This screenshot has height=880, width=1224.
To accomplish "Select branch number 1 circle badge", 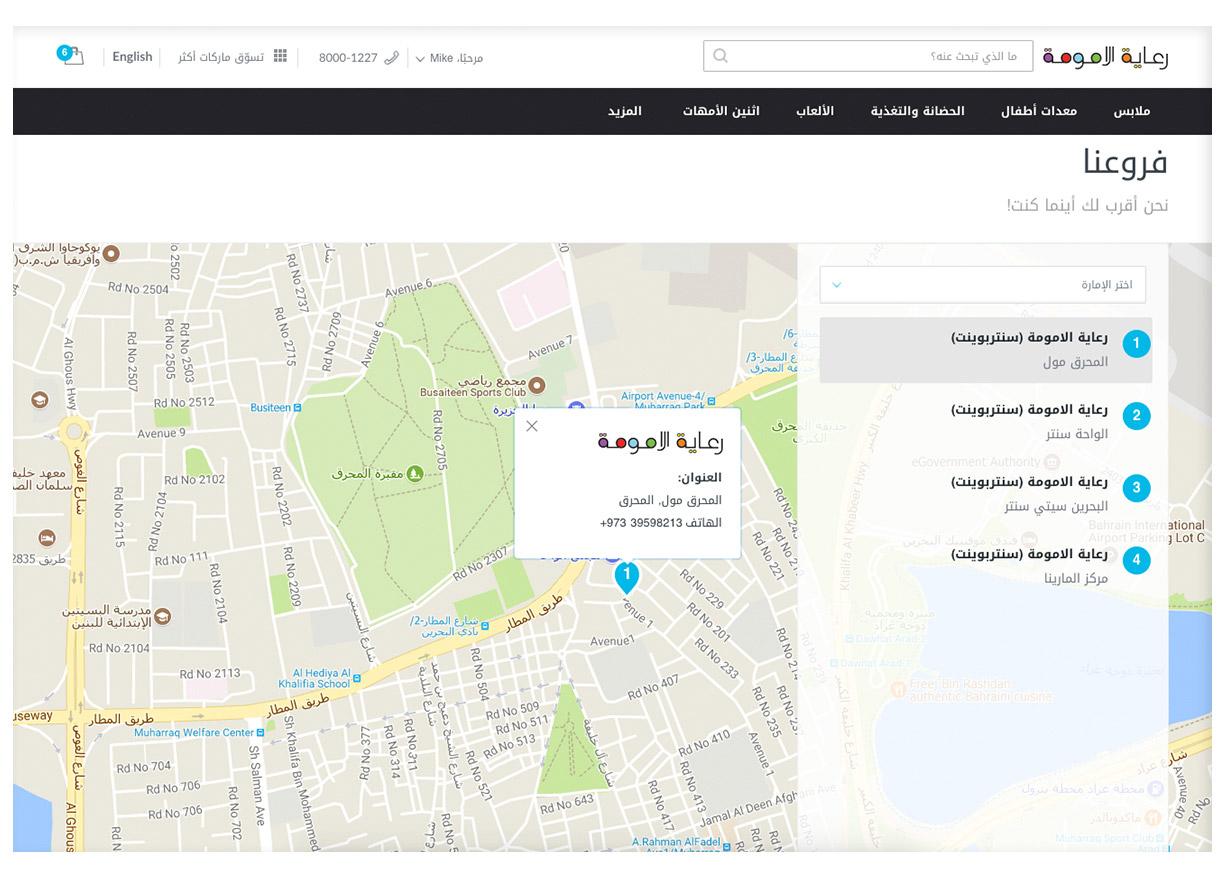I will (x=1136, y=344).
